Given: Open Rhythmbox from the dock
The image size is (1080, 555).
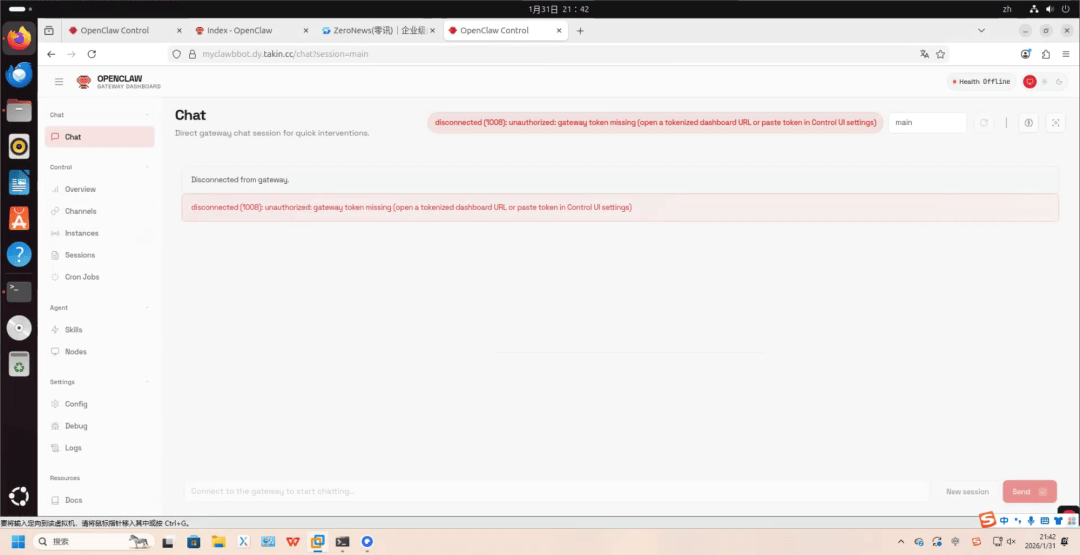Looking at the screenshot, I should (x=19, y=146).
